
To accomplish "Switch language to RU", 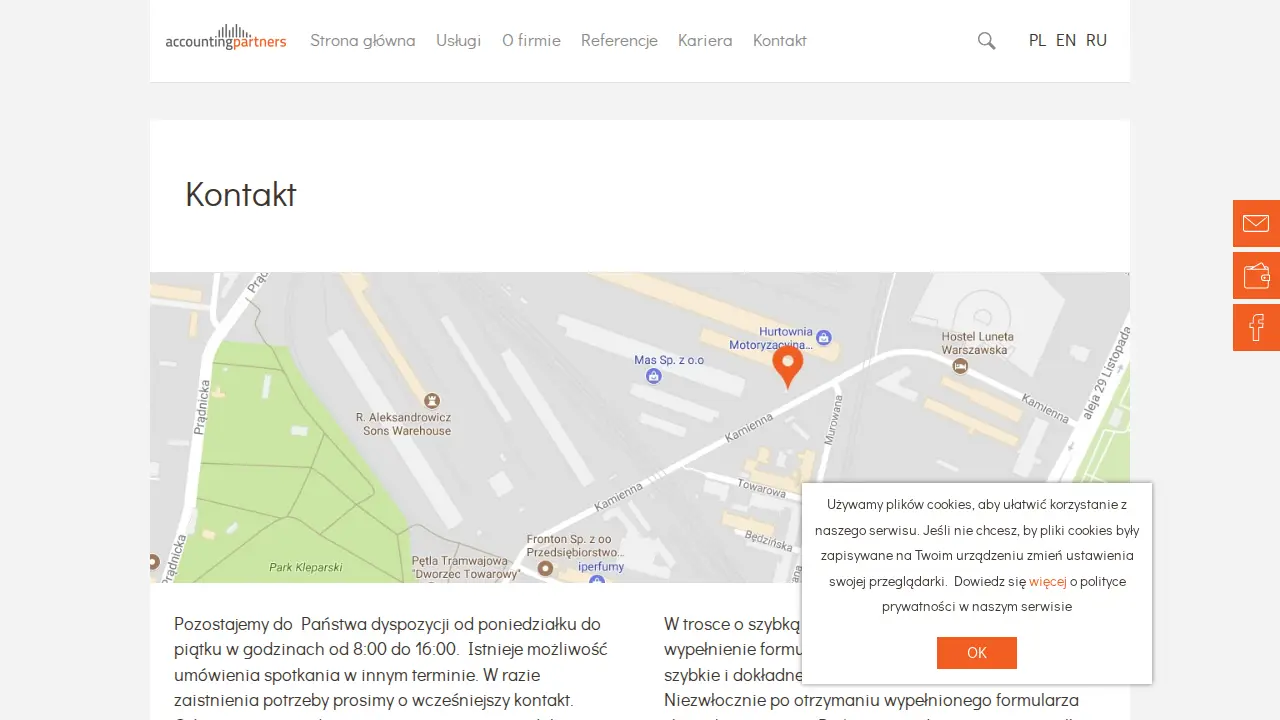I will [1096, 40].
